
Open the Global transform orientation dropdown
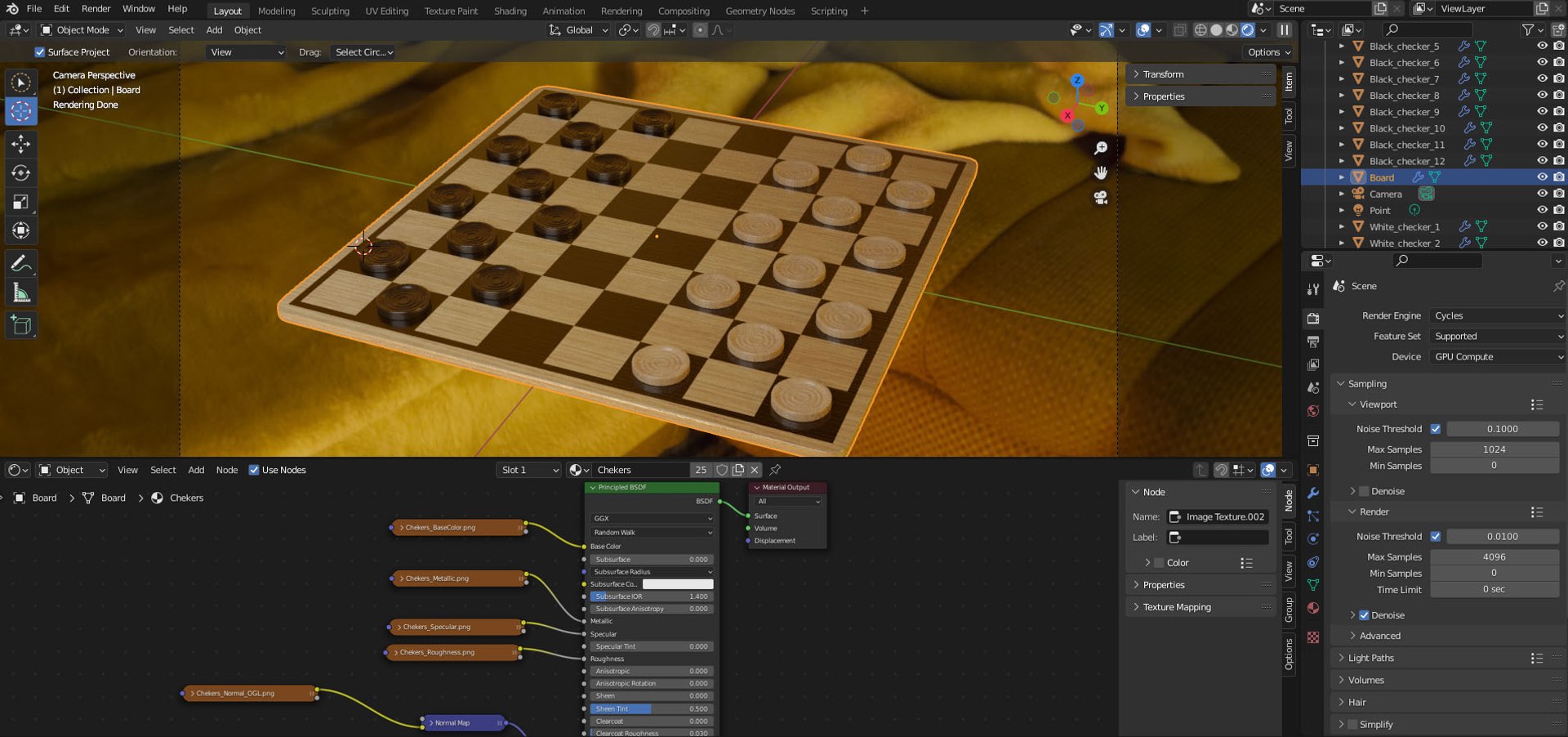(x=580, y=30)
